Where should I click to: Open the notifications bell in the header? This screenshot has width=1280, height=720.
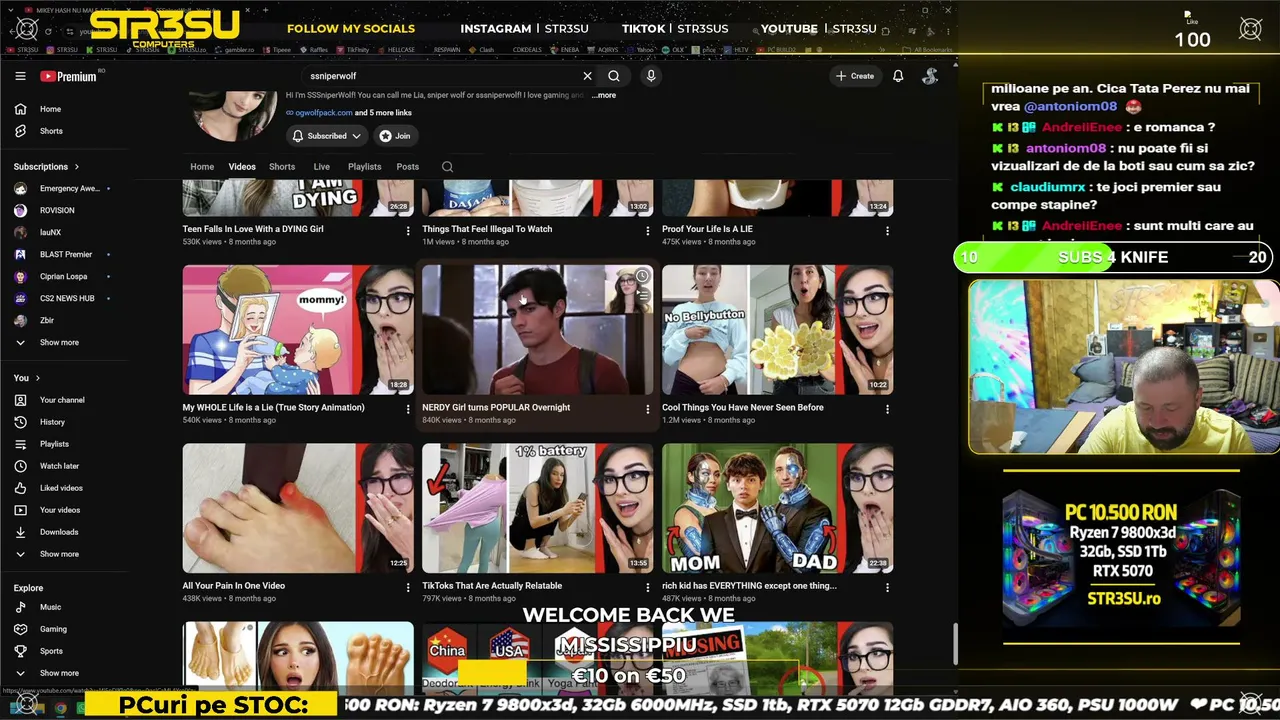(x=898, y=76)
